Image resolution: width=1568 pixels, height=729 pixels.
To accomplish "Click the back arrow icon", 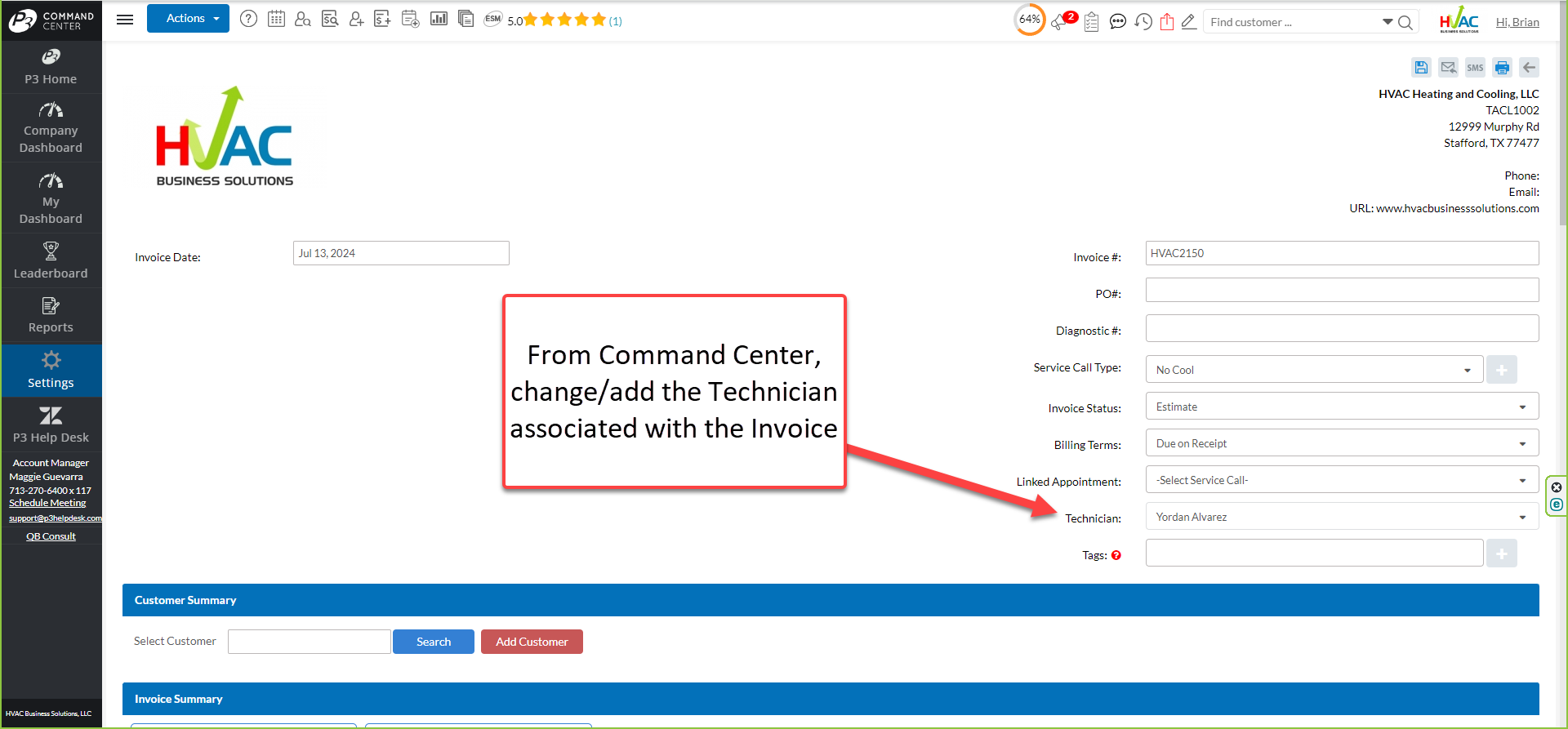I will [x=1530, y=67].
